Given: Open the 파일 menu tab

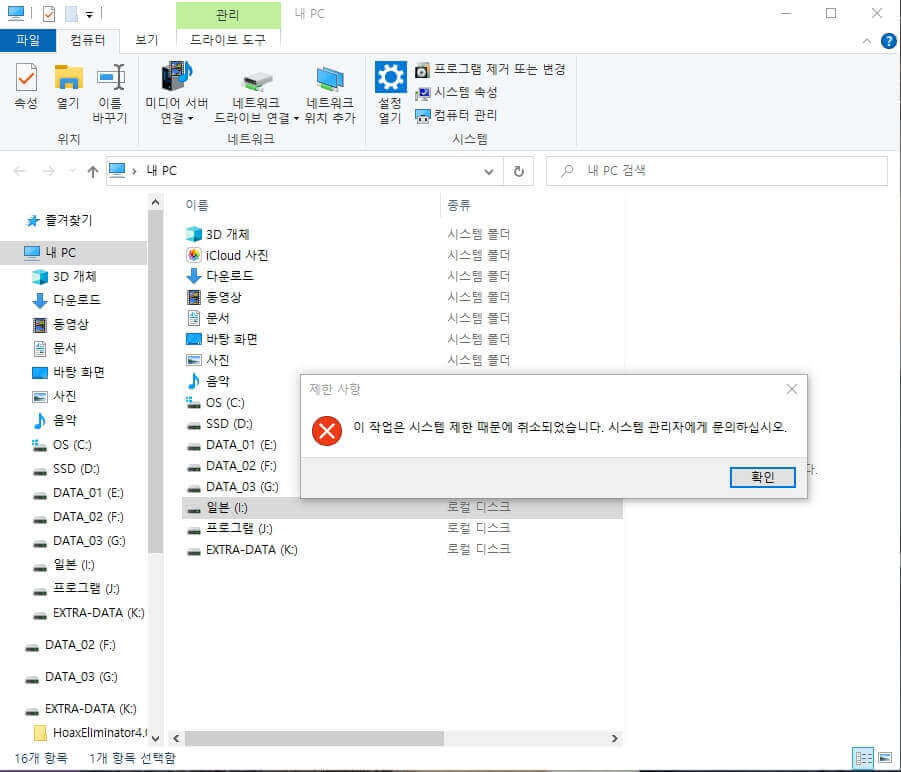Looking at the screenshot, I should pyautogui.click(x=28, y=40).
